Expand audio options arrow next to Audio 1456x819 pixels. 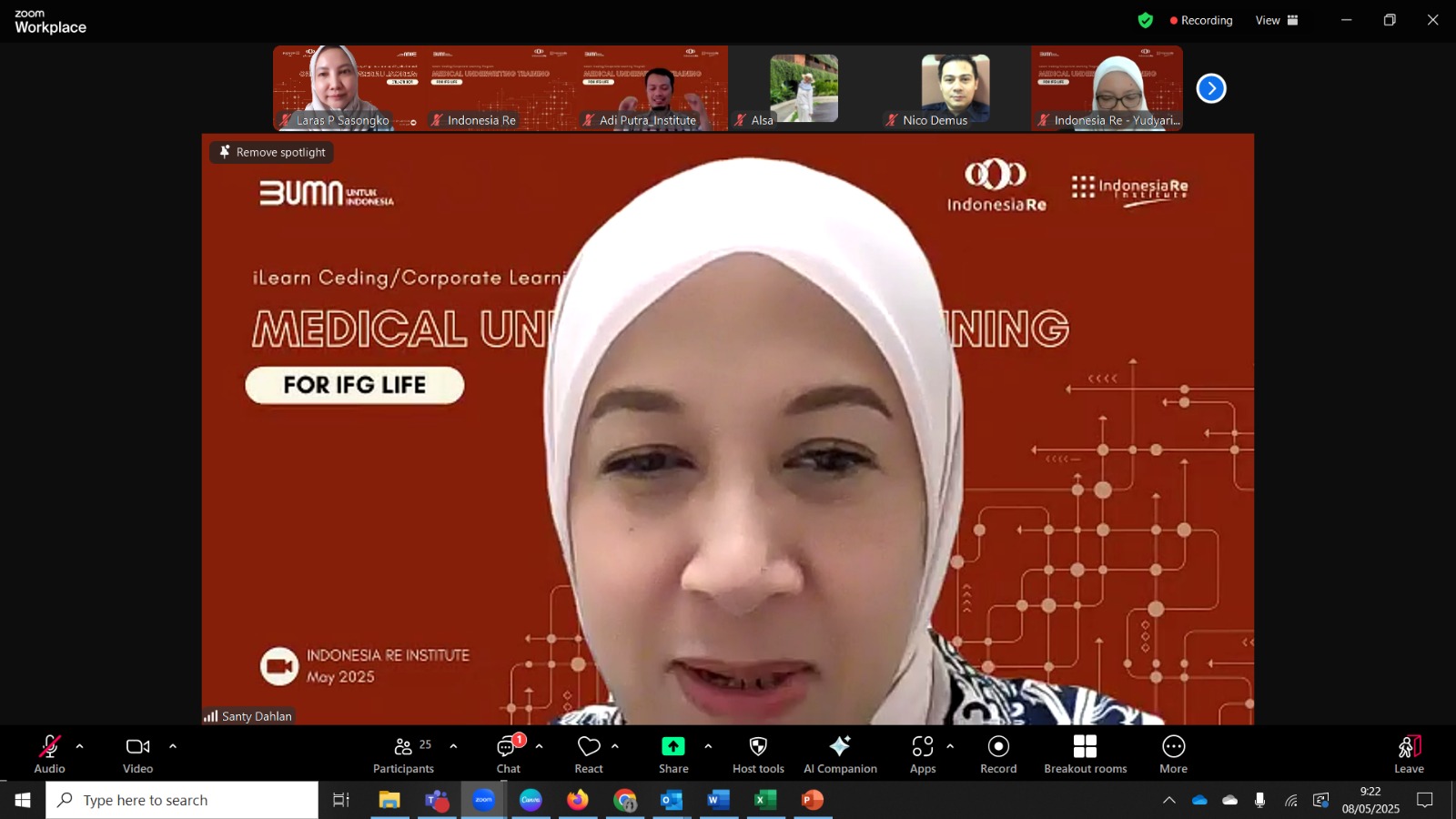coord(80,746)
